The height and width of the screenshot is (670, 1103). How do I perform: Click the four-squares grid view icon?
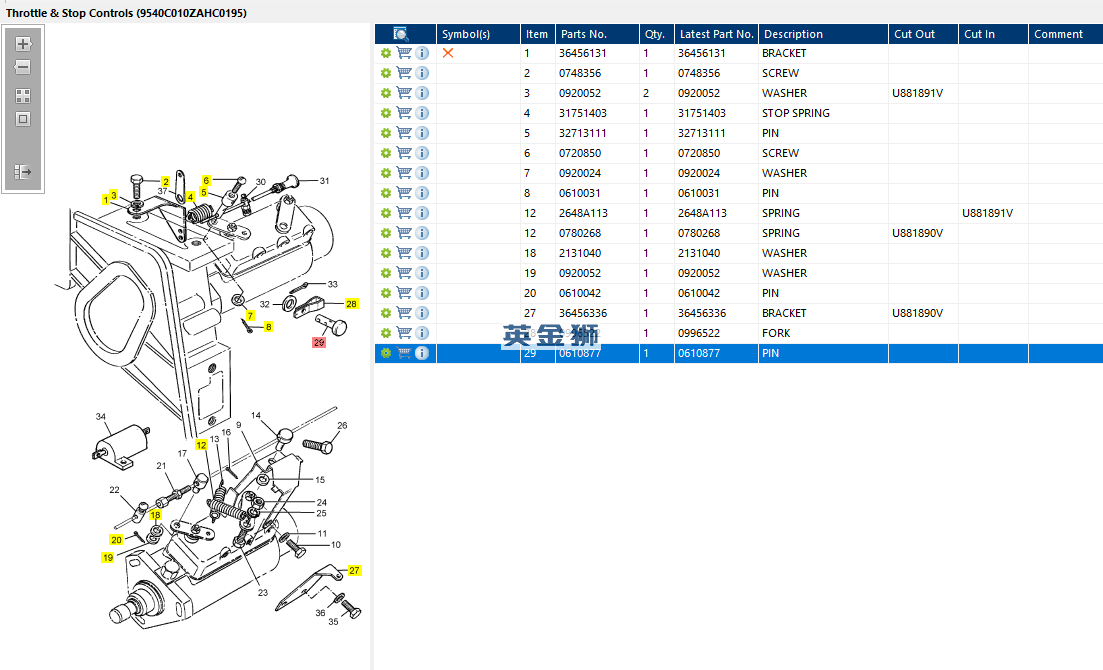tap(23, 96)
